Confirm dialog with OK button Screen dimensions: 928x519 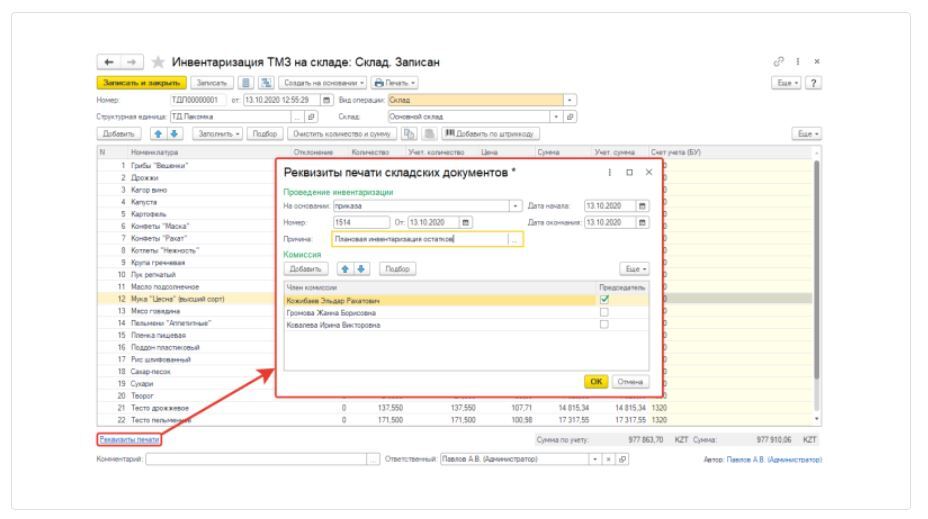(596, 382)
